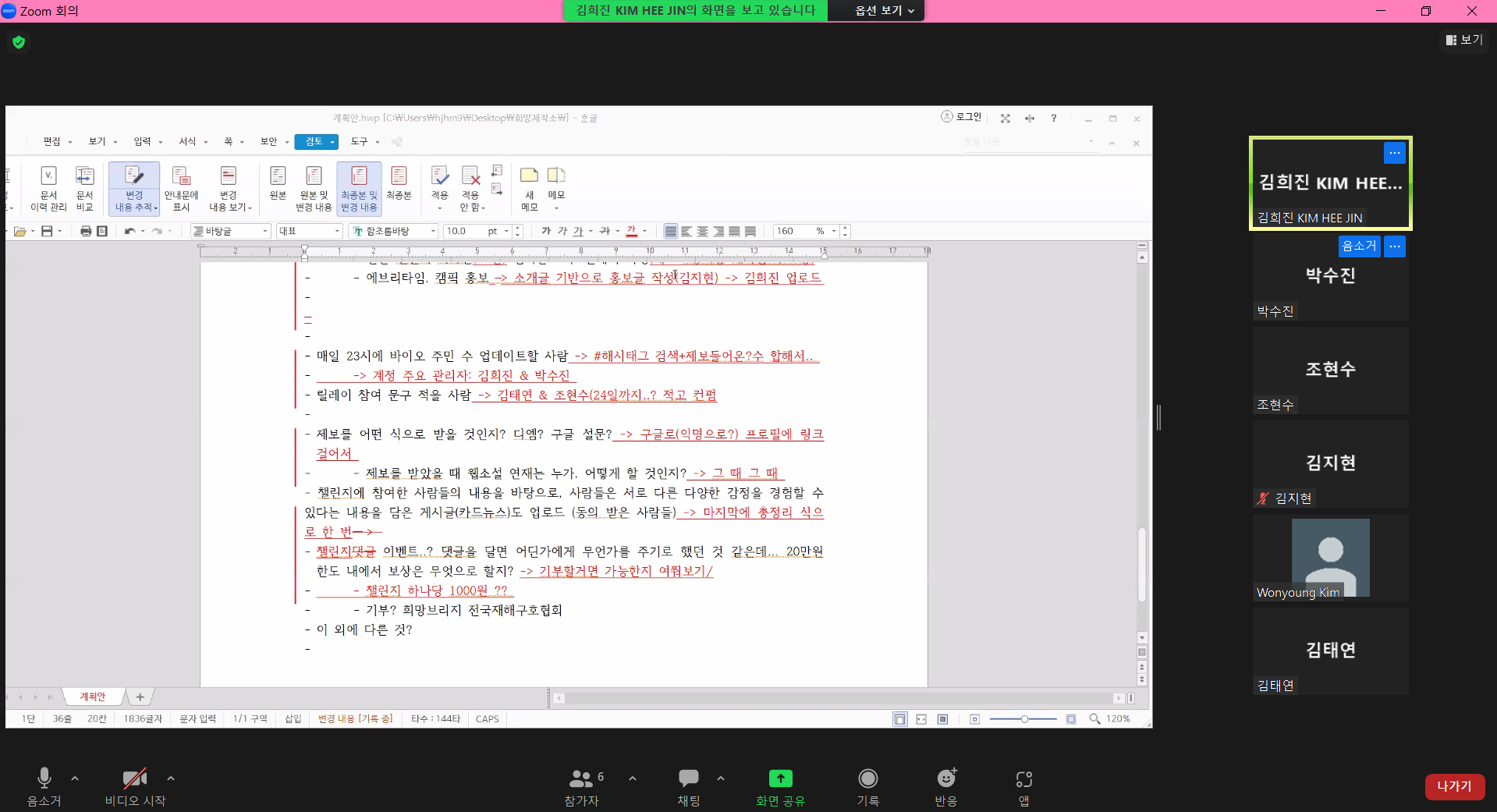The image size is (1497, 812).
Task: Open font color dropdown arrow
Action: coord(645,231)
